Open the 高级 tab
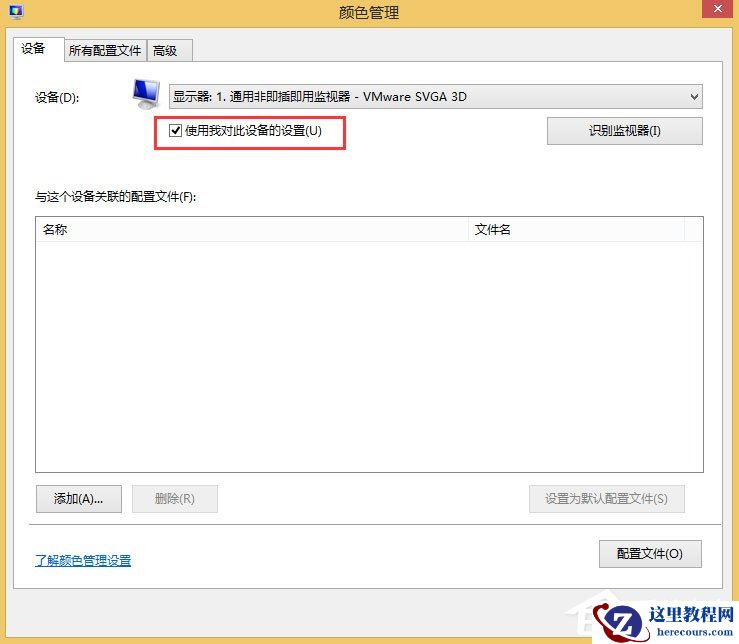The image size is (739, 644). click(x=169, y=50)
